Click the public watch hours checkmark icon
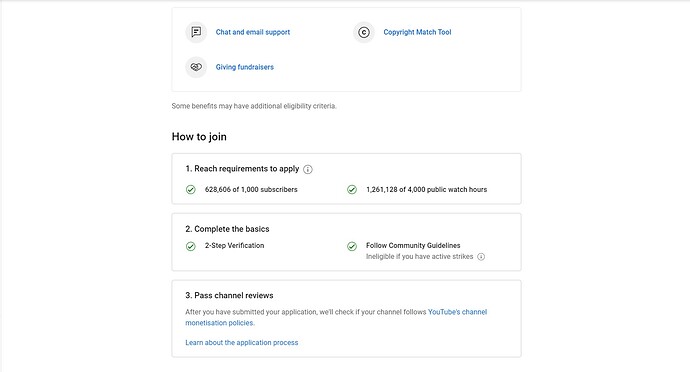 [x=352, y=190]
